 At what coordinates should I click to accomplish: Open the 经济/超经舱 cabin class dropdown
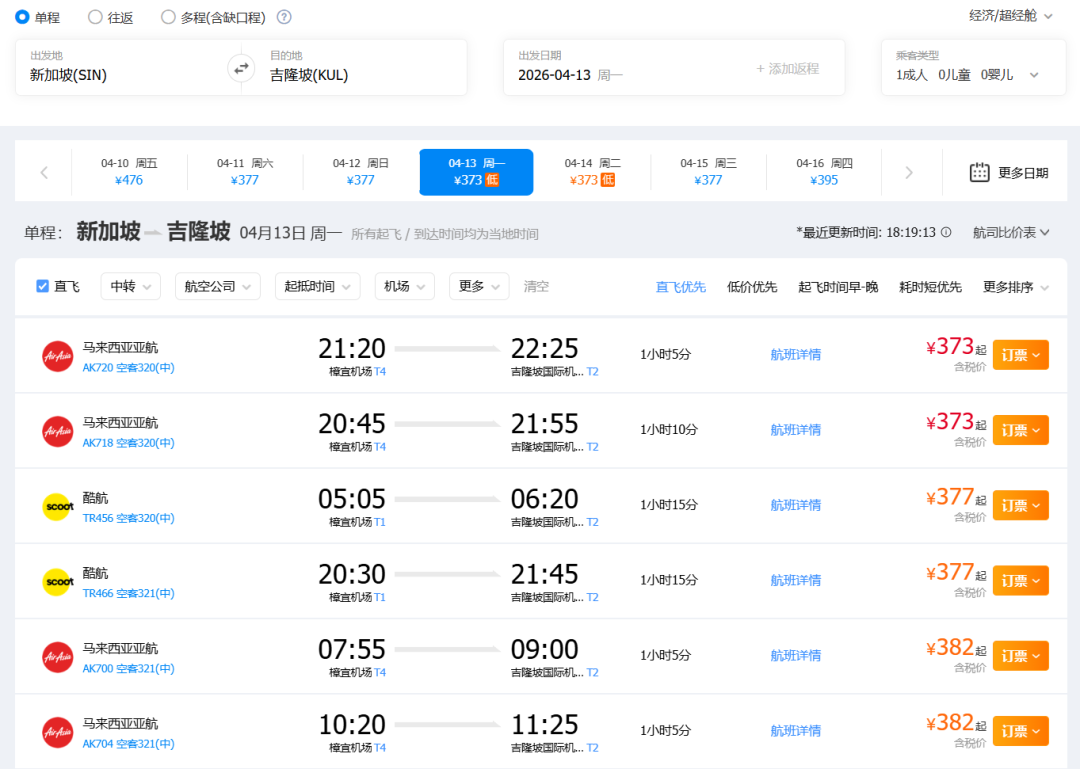[x=1011, y=16]
